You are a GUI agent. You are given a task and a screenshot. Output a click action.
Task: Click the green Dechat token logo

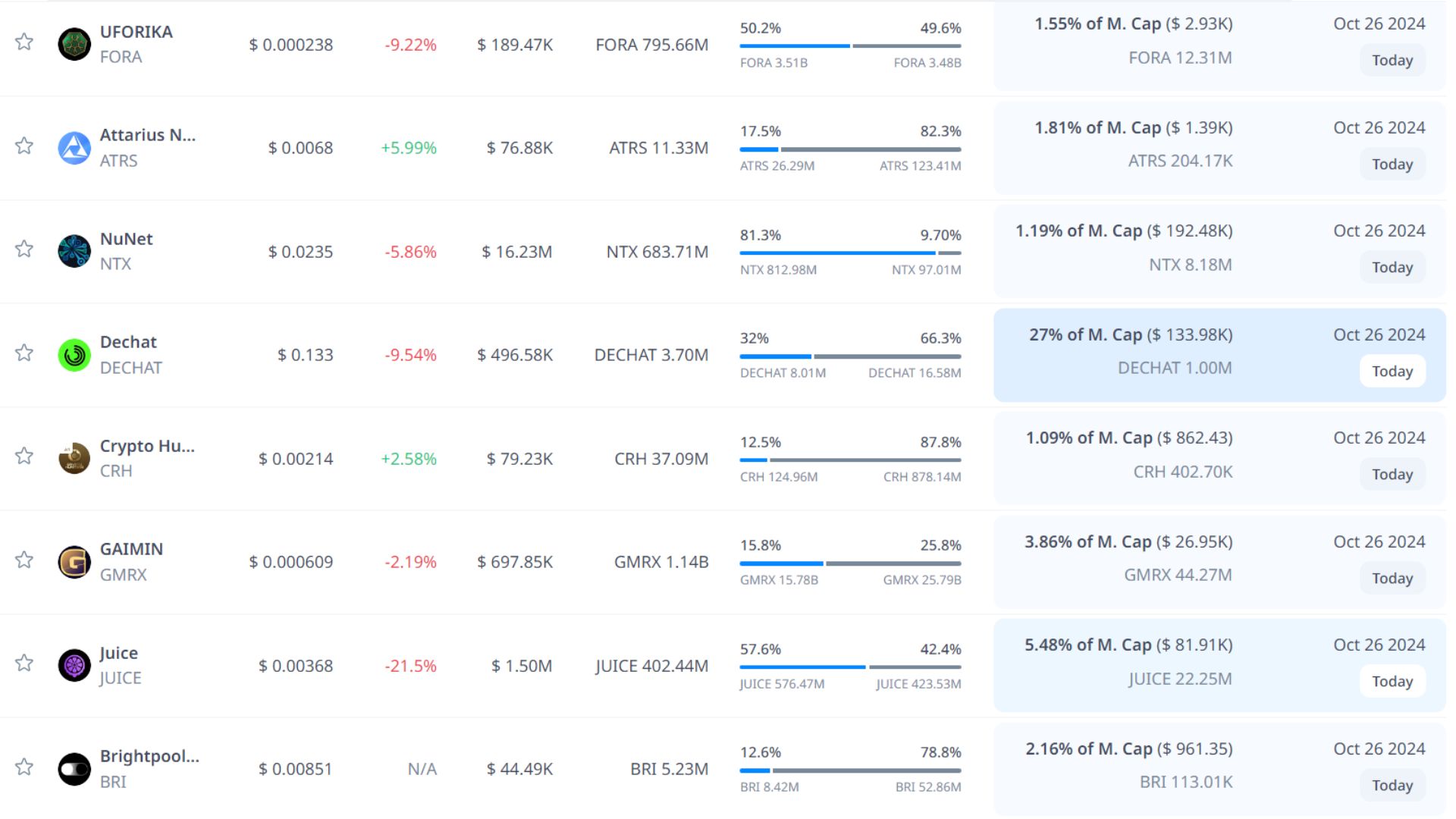(74, 355)
